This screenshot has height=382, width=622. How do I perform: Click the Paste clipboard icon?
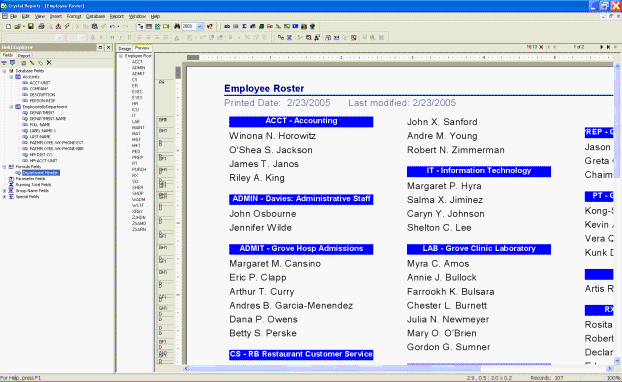(x=94, y=27)
